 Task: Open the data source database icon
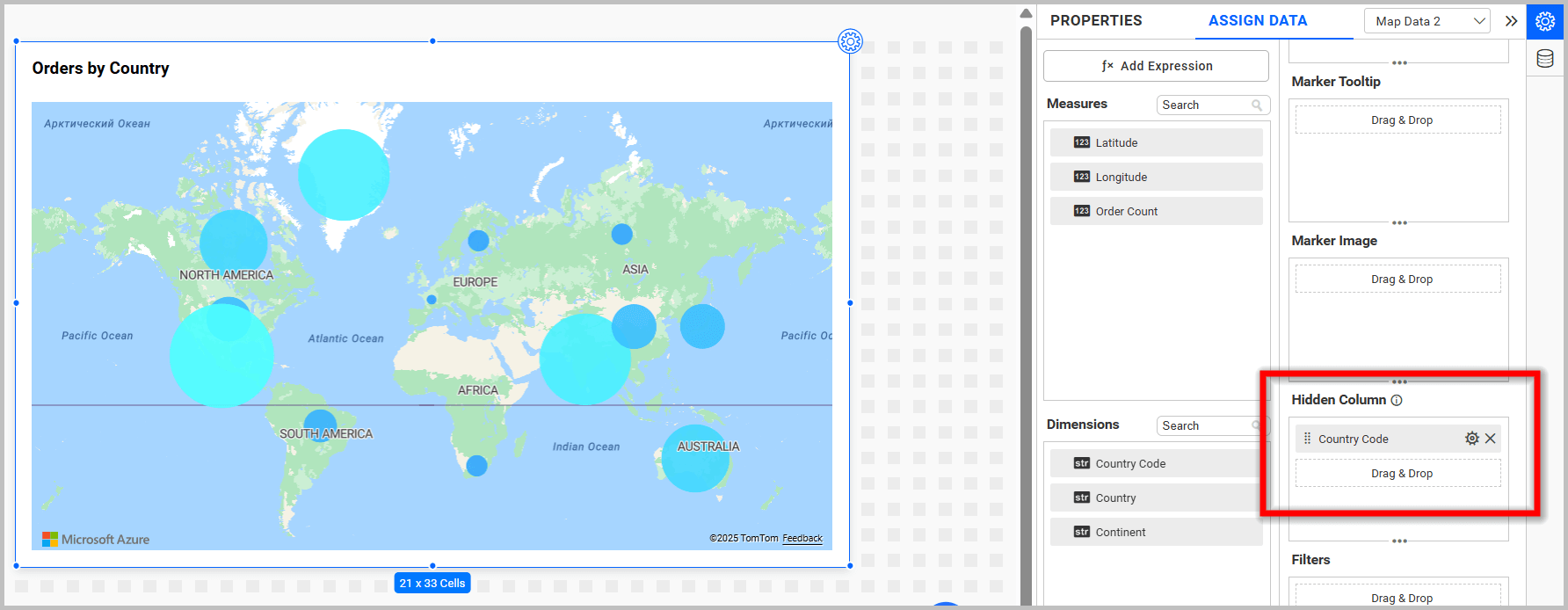[x=1545, y=59]
